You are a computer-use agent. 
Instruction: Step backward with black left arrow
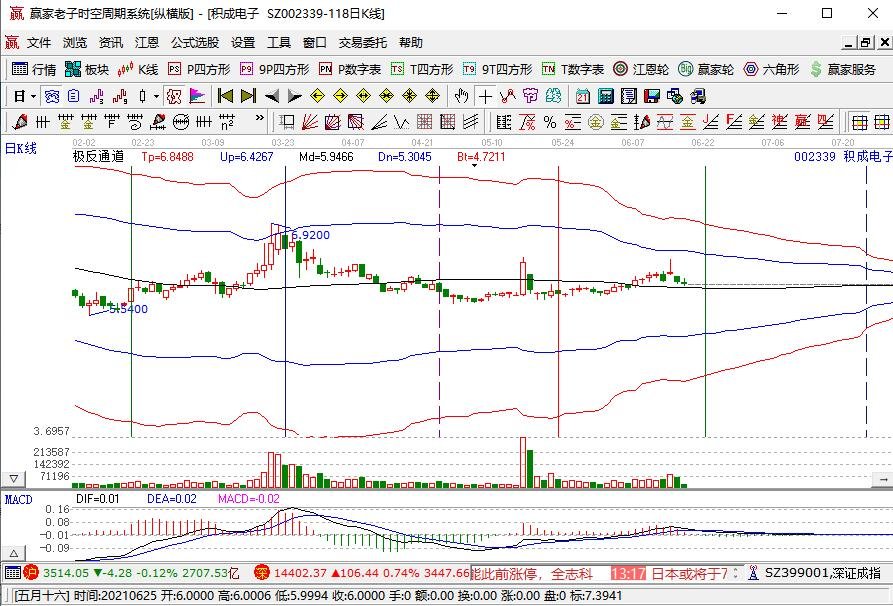tap(272, 96)
